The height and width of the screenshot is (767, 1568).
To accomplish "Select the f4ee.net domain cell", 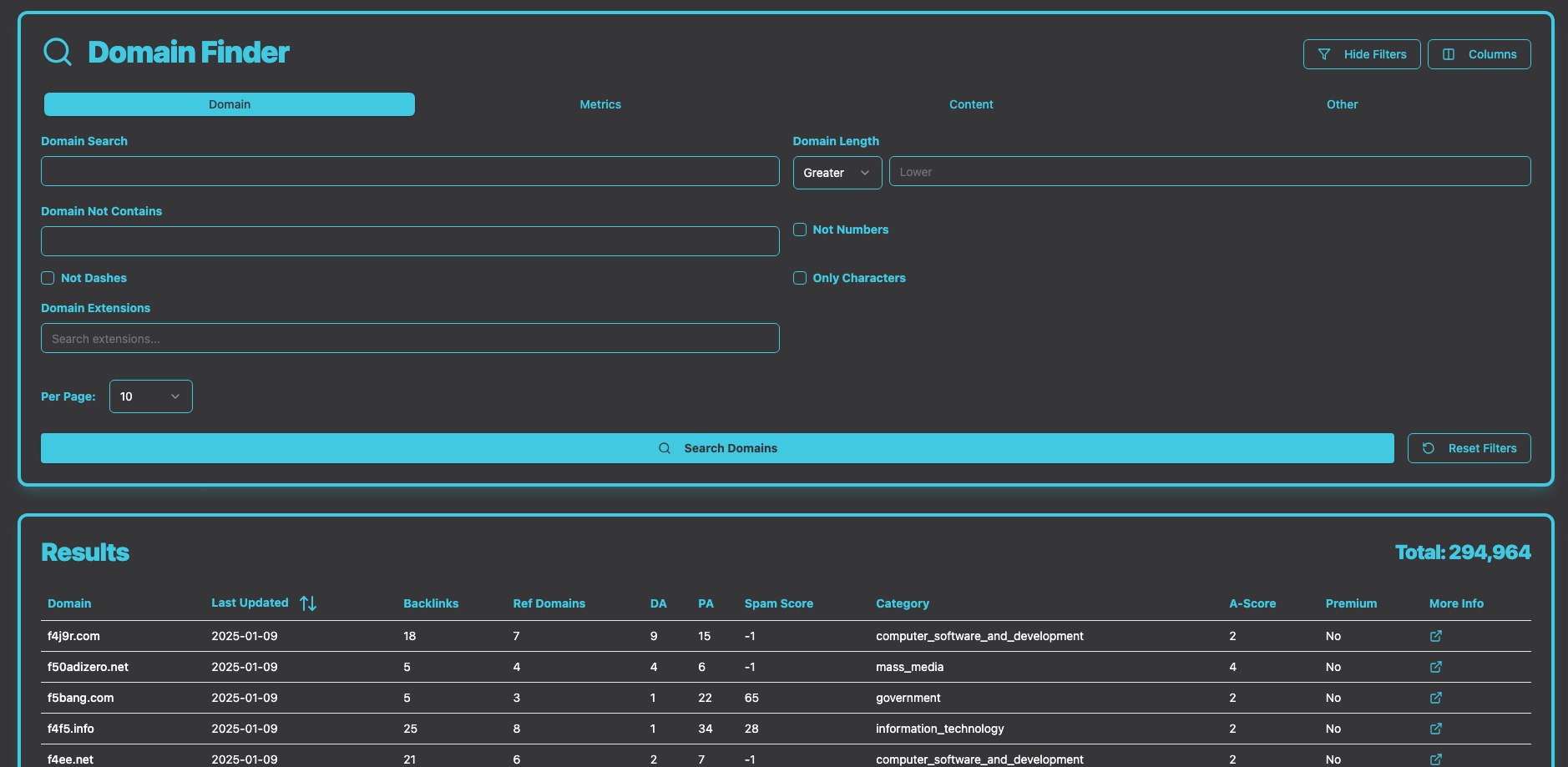I will click(x=70, y=759).
